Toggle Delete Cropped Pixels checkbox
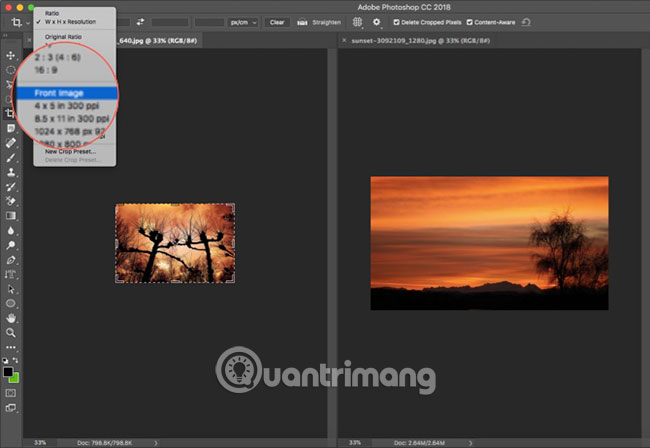 pyautogui.click(x=396, y=22)
